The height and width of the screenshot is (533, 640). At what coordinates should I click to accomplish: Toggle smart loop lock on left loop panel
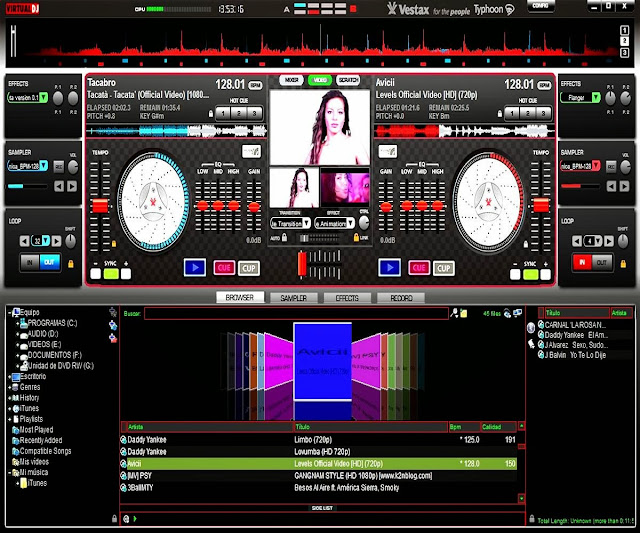coord(71,264)
